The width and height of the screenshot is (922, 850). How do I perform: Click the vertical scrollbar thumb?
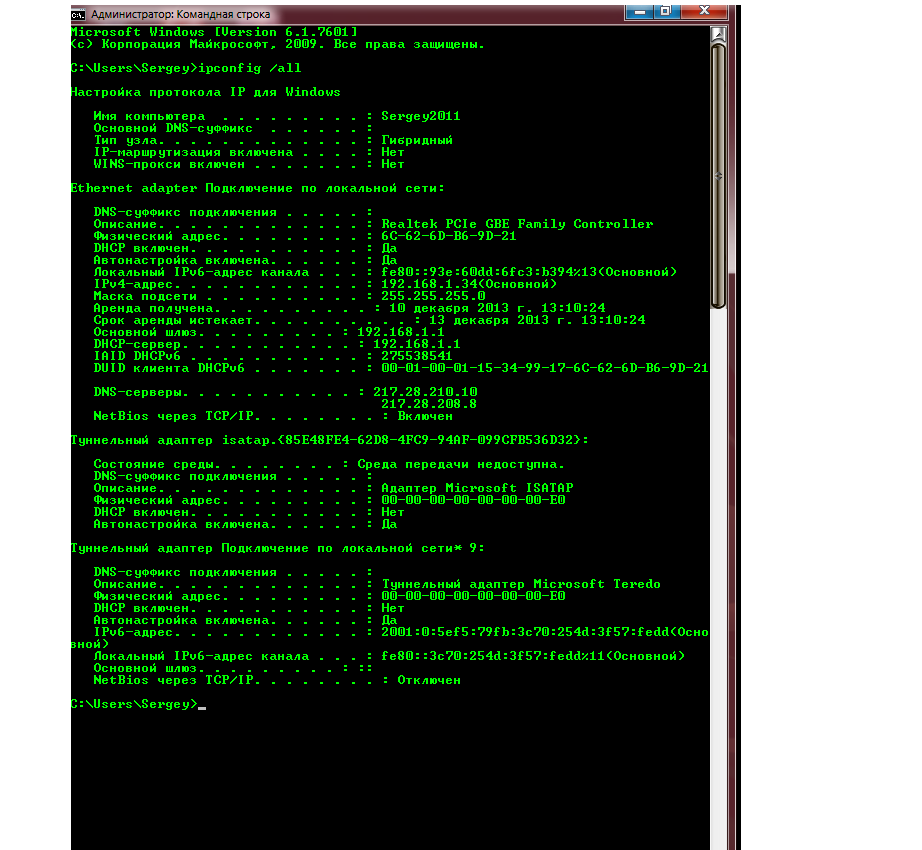click(718, 176)
